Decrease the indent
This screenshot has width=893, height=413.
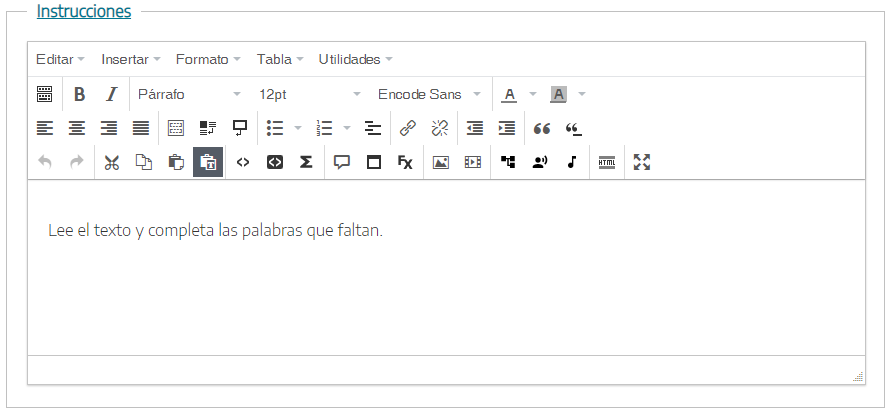(474, 128)
